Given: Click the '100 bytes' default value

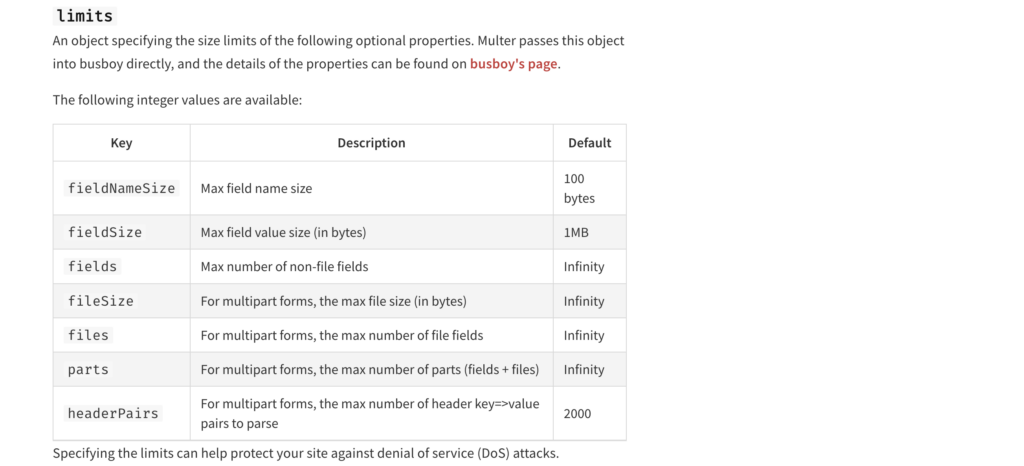Looking at the screenshot, I should pos(580,188).
